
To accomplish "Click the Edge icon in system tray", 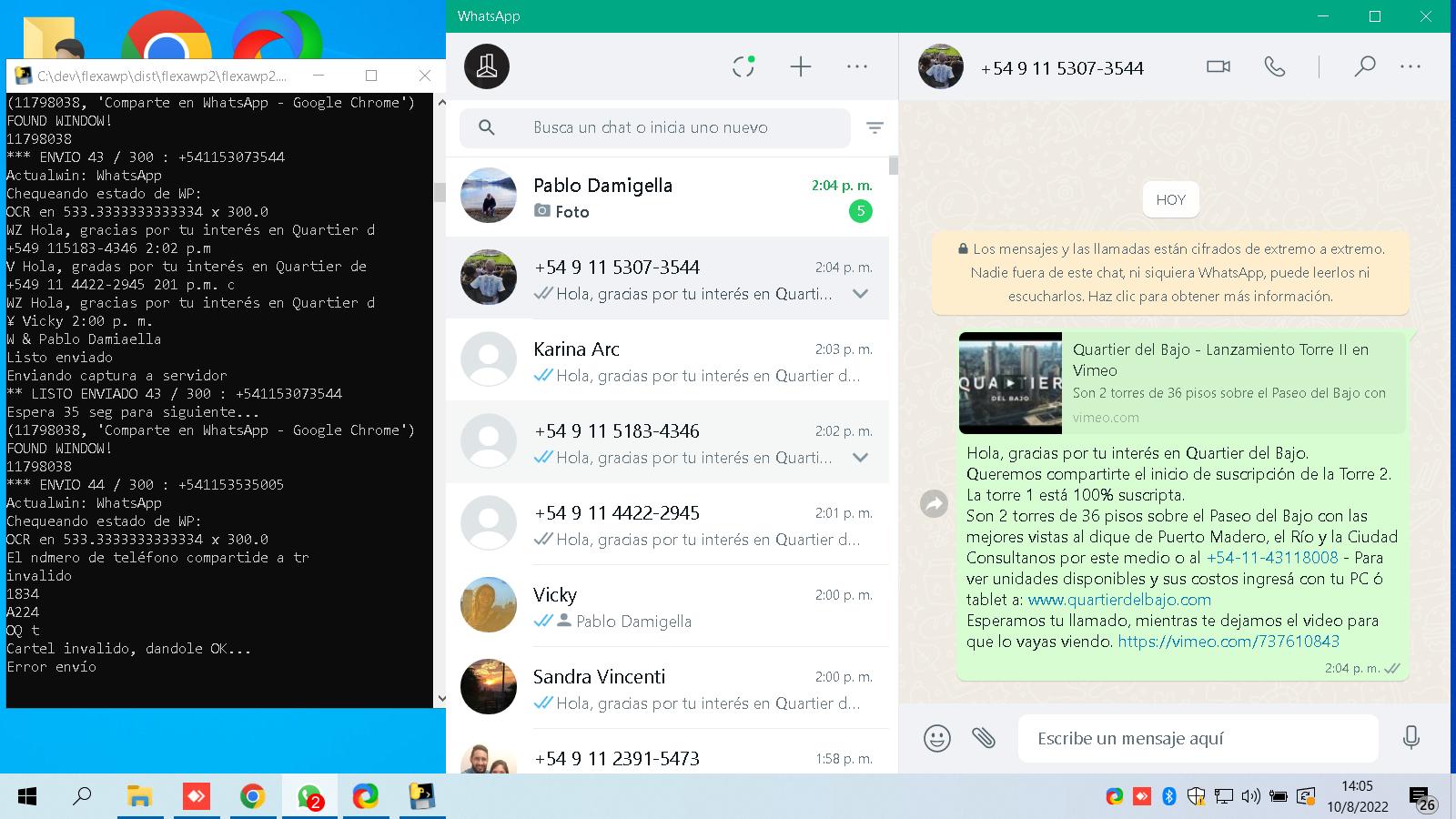I will (x=1115, y=796).
